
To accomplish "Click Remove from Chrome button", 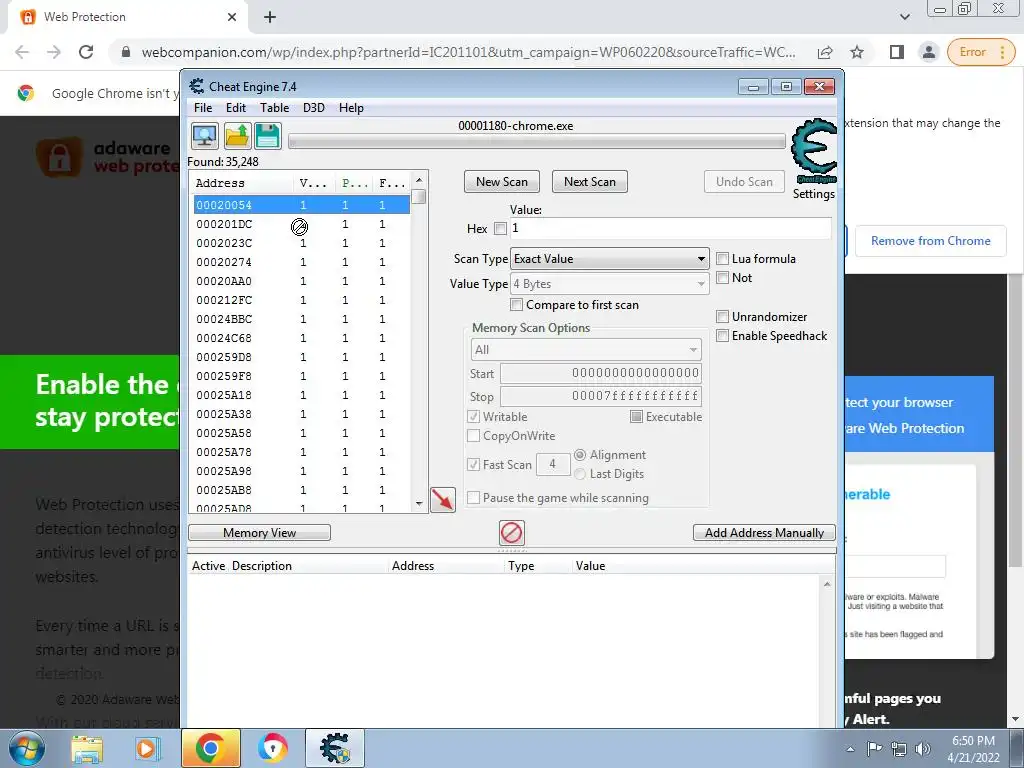I will (x=931, y=241).
